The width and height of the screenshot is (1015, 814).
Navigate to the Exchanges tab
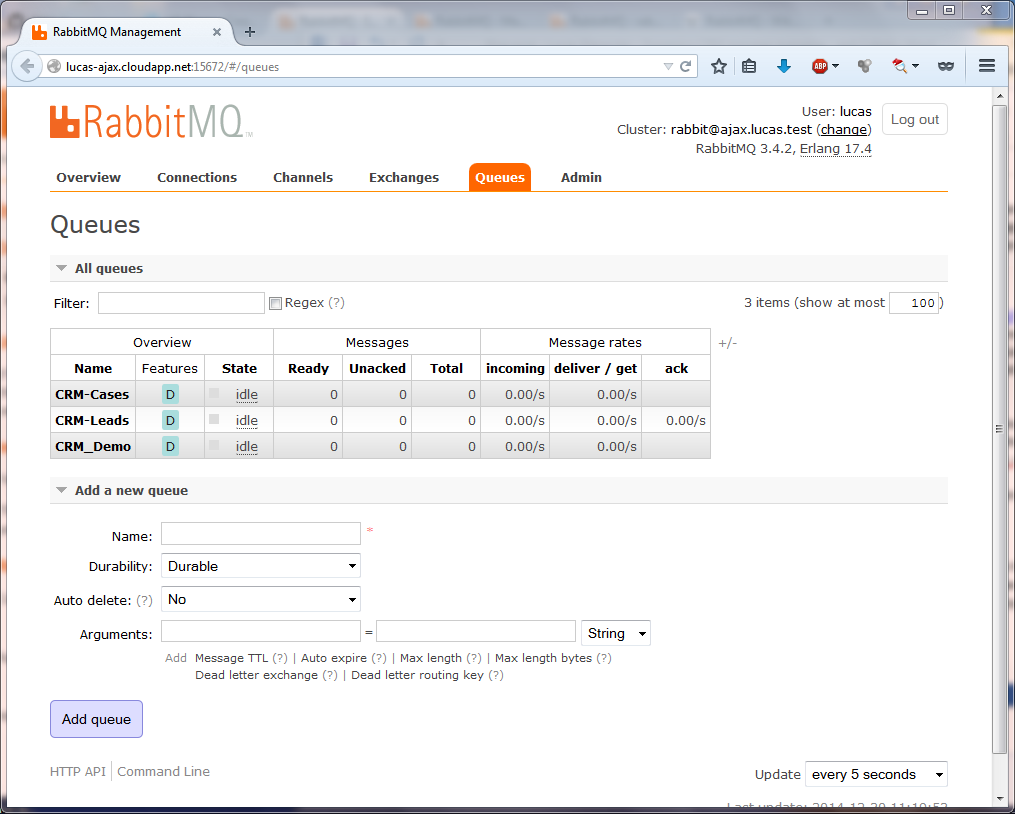[x=404, y=177]
